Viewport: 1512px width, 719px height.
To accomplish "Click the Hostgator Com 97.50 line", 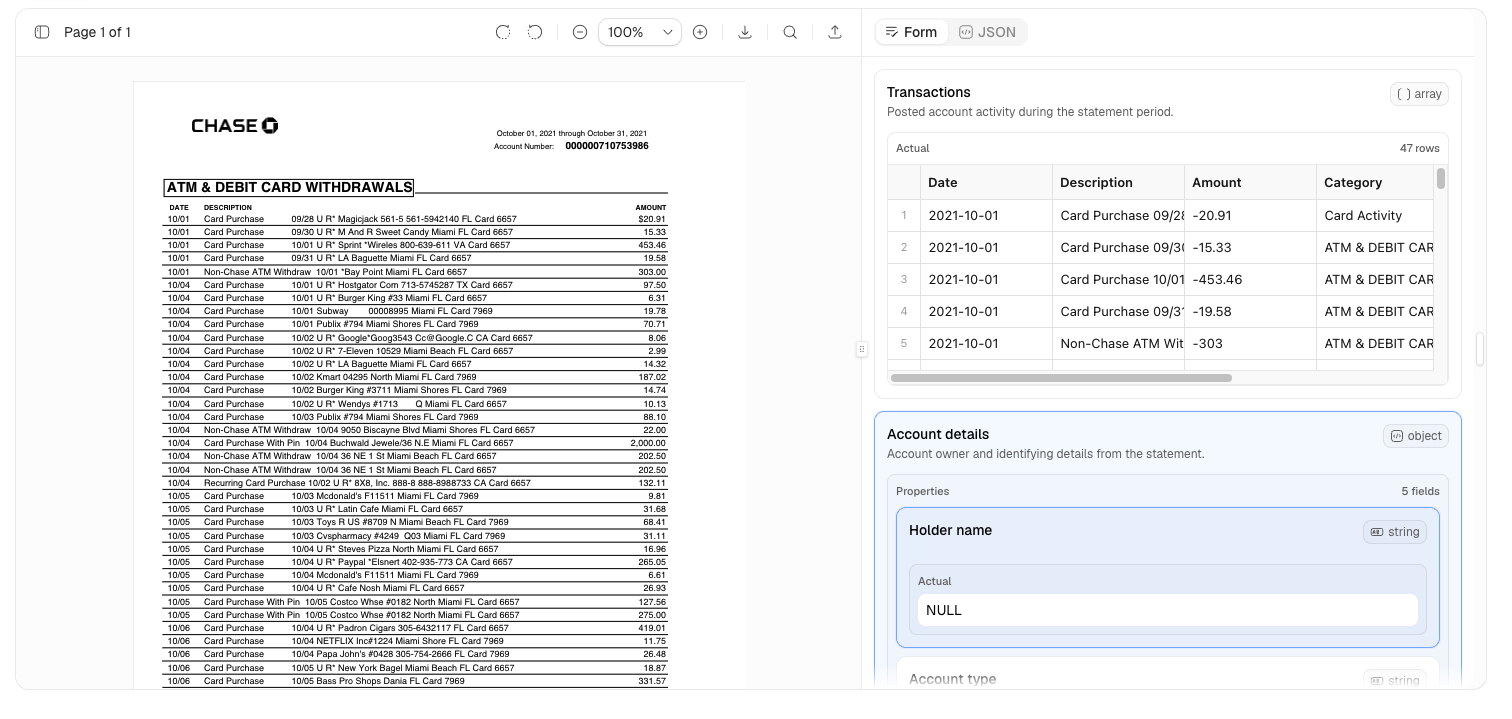I will 416,285.
